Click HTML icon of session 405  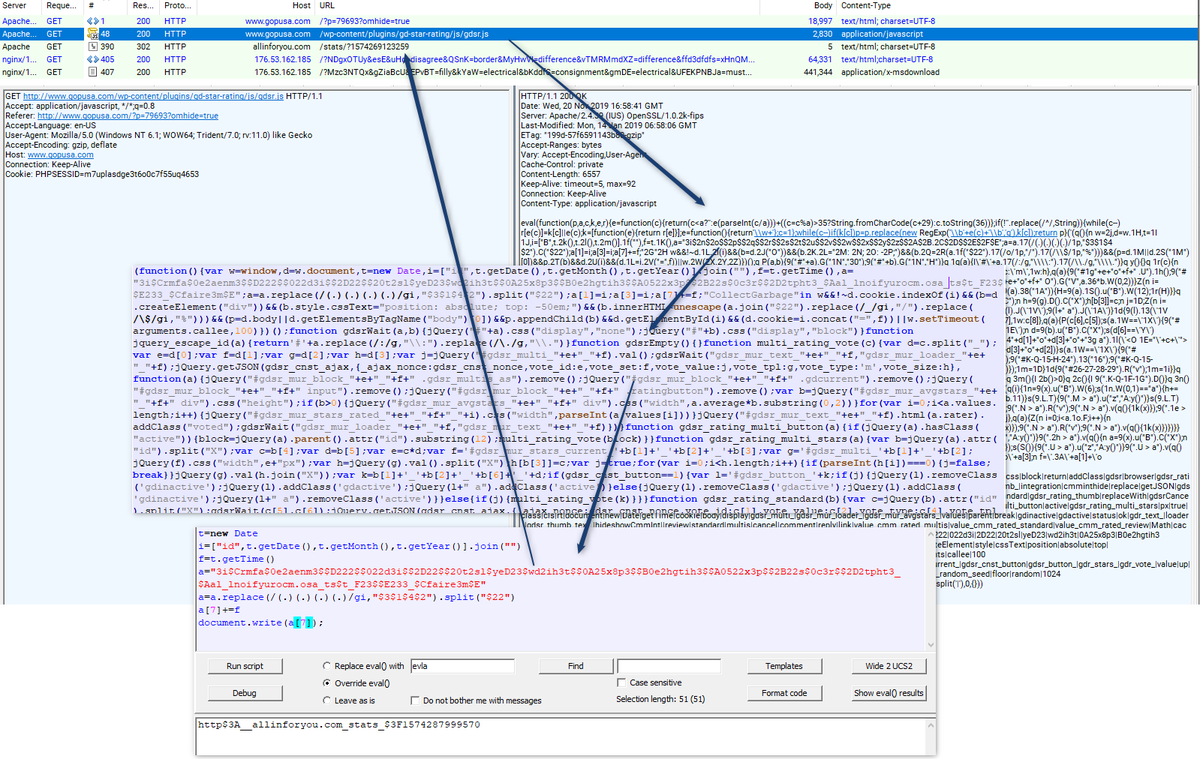coord(92,59)
